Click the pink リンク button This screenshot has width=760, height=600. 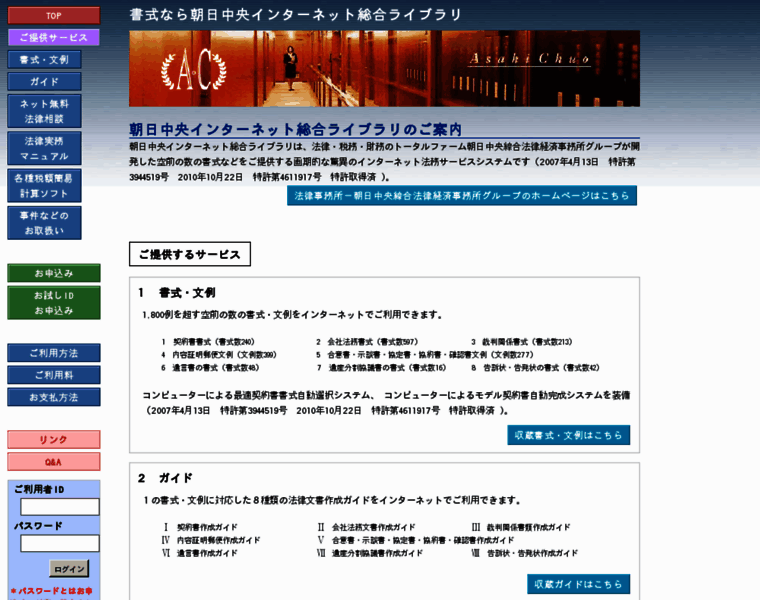(x=54, y=440)
